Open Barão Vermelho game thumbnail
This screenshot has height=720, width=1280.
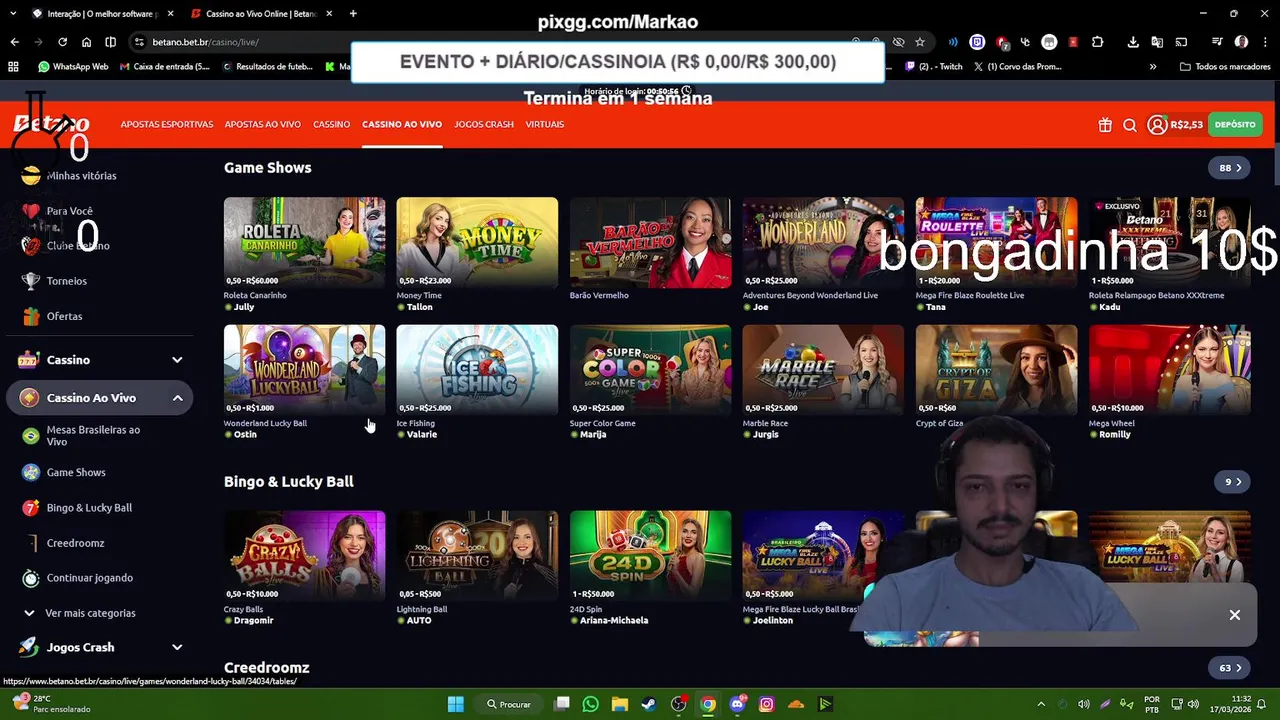pyautogui.click(x=650, y=243)
